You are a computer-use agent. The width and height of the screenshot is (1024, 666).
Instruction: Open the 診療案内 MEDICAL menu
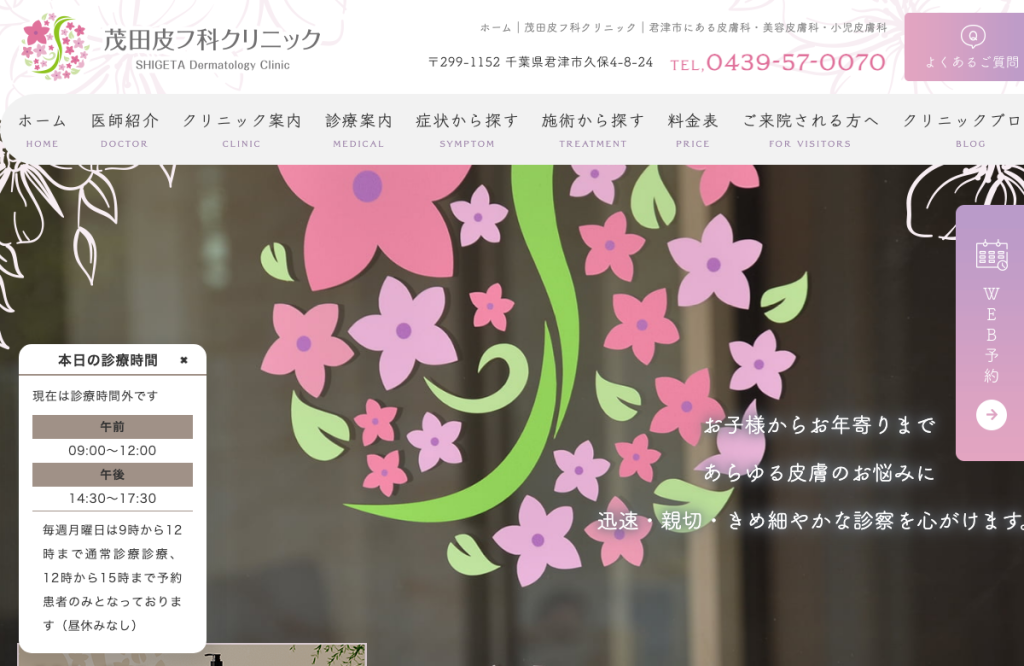(x=359, y=129)
